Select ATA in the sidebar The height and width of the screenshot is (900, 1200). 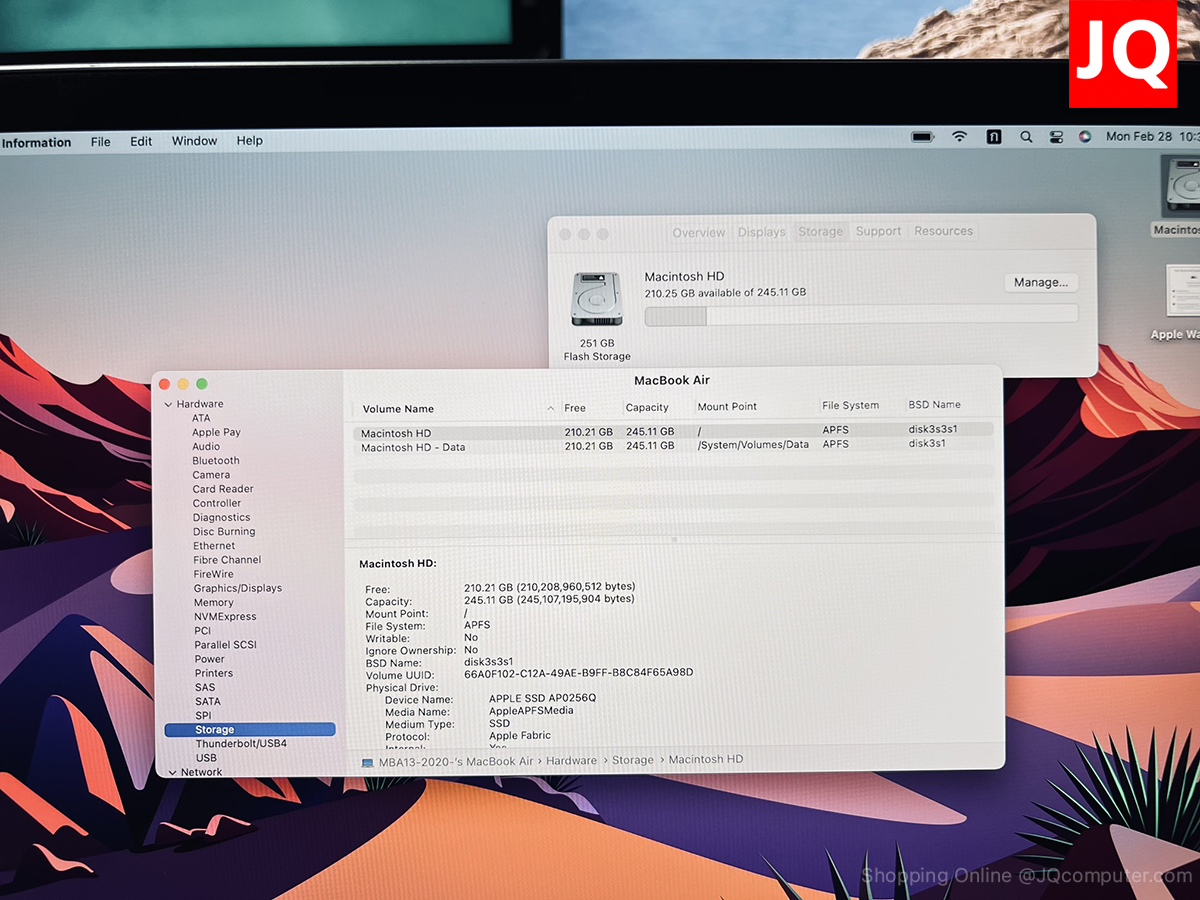pyautogui.click(x=201, y=418)
